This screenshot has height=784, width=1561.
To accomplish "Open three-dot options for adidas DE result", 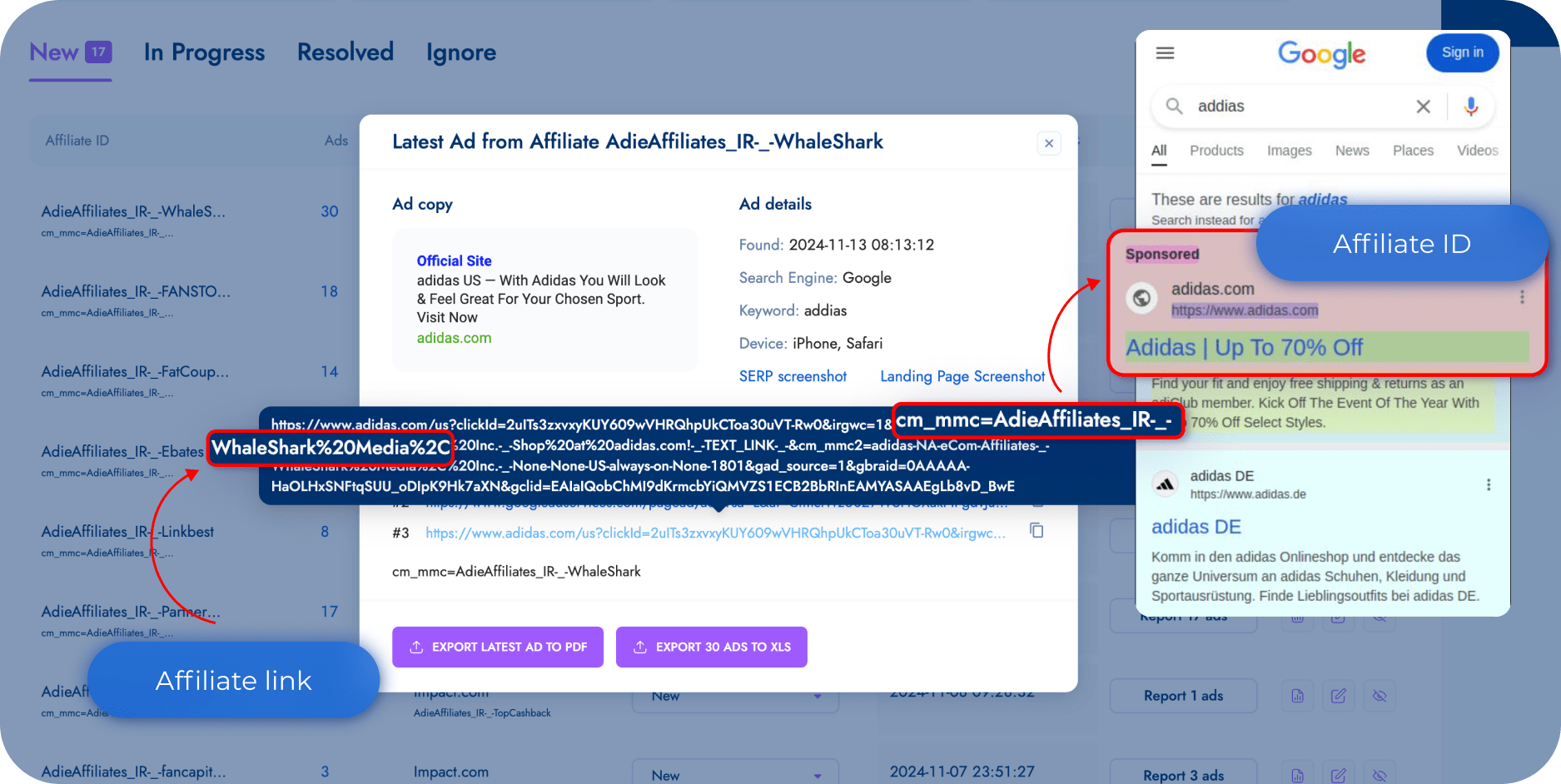I will pos(1489,484).
